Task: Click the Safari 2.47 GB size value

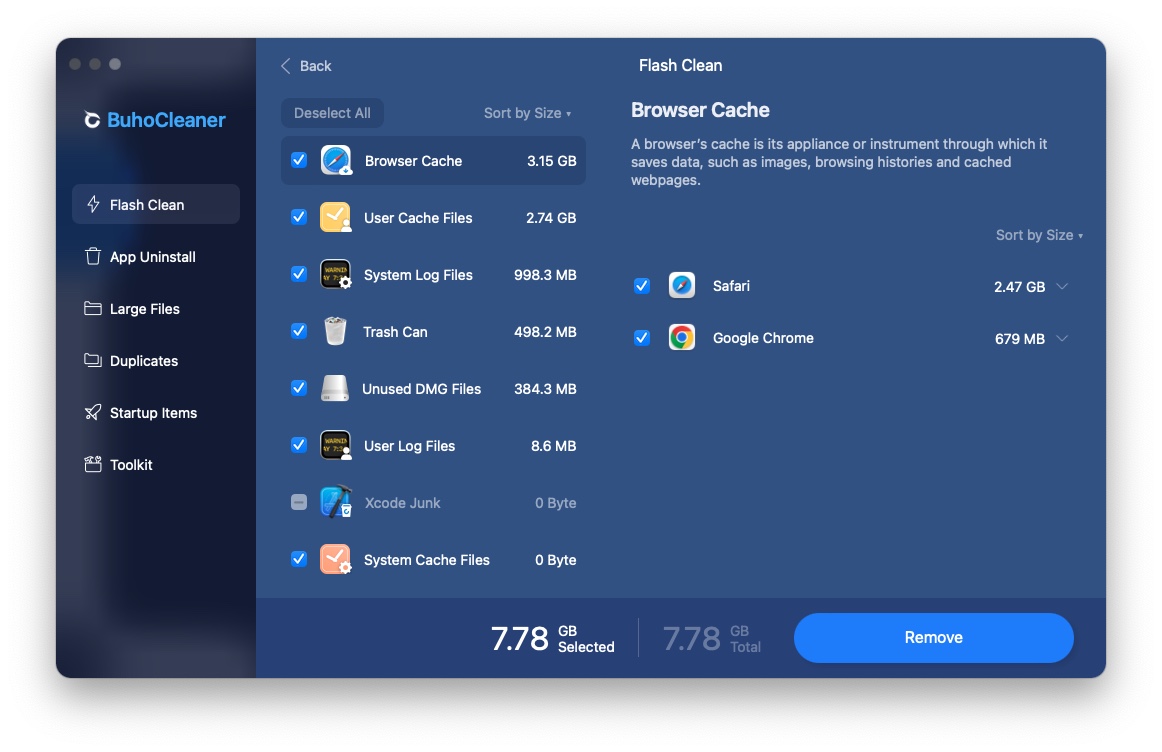Action: (x=1019, y=287)
